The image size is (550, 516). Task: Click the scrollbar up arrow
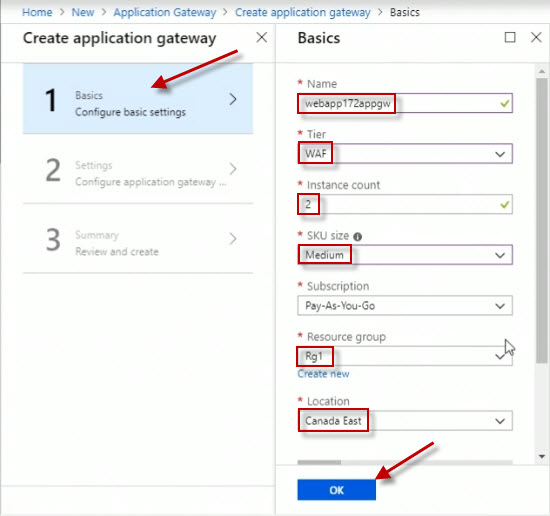(x=542, y=71)
